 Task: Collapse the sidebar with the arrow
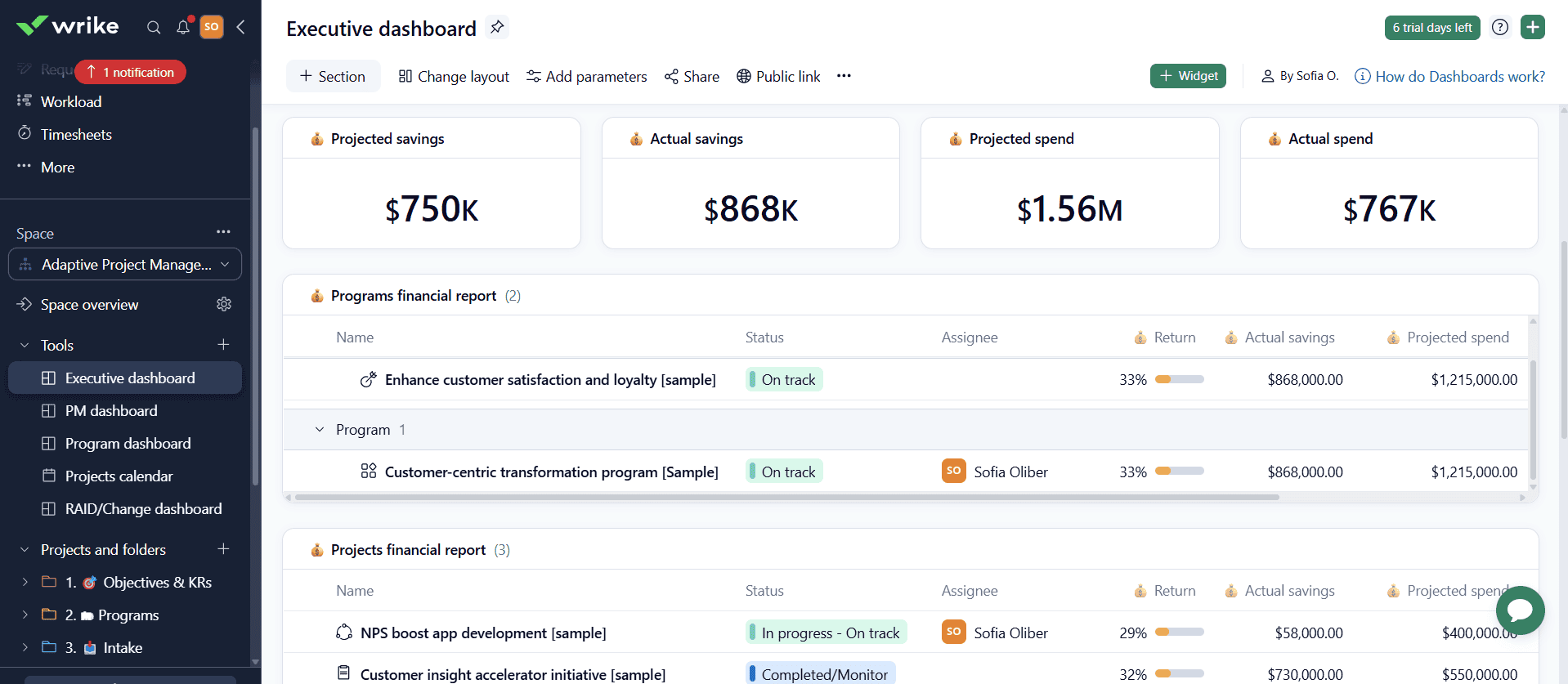tap(241, 27)
